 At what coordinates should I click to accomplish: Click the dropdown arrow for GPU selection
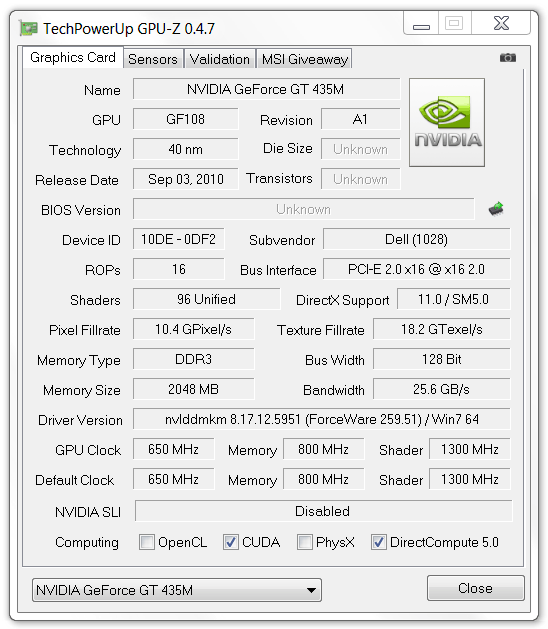tap(311, 590)
